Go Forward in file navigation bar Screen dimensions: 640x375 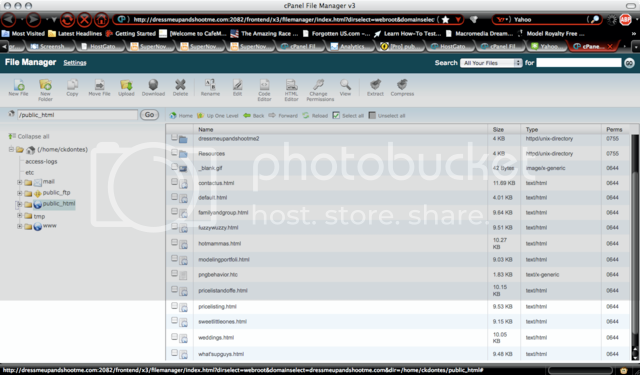point(283,115)
